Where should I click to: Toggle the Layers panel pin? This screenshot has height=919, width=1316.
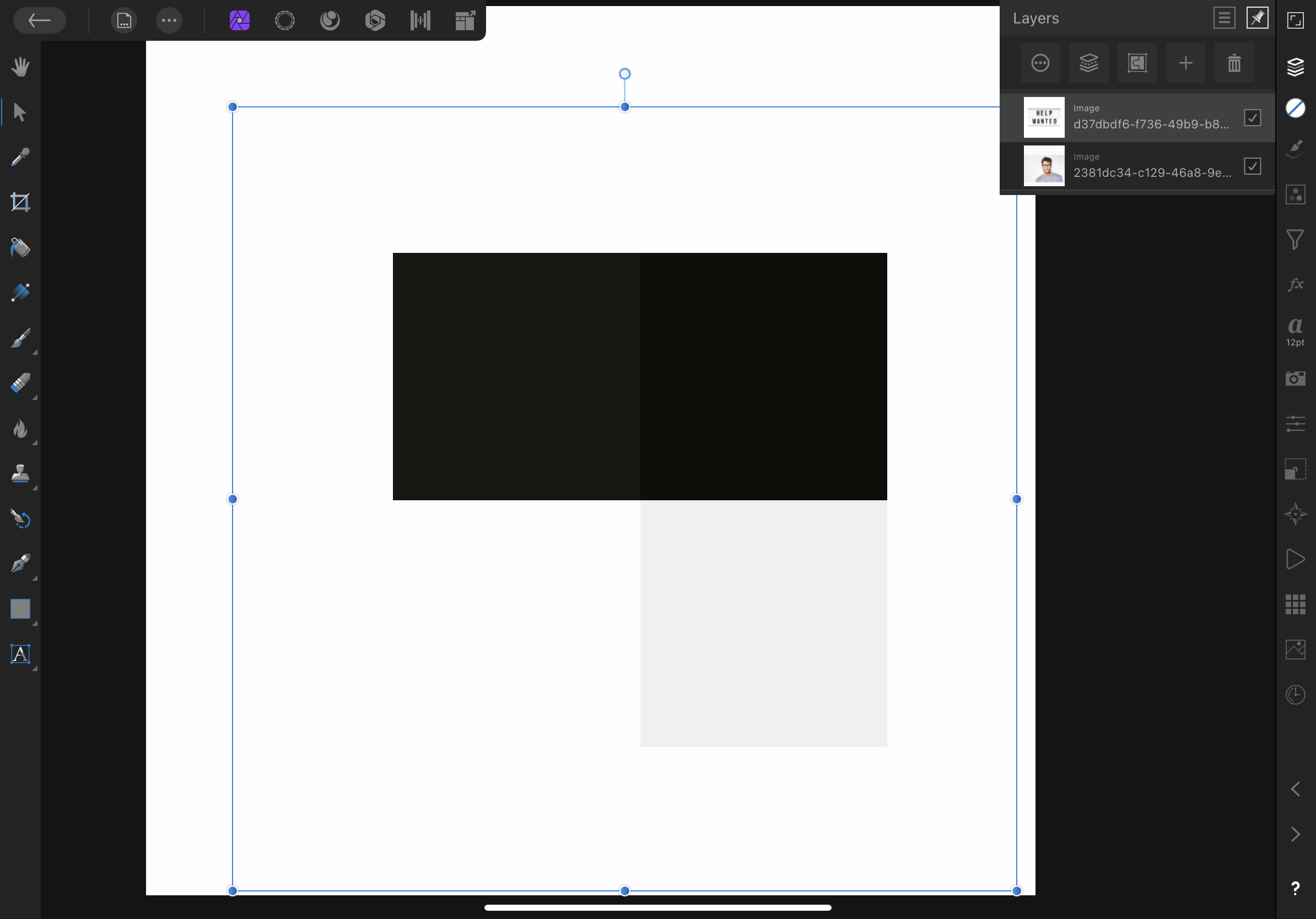pyautogui.click(x=1257, y=18)
